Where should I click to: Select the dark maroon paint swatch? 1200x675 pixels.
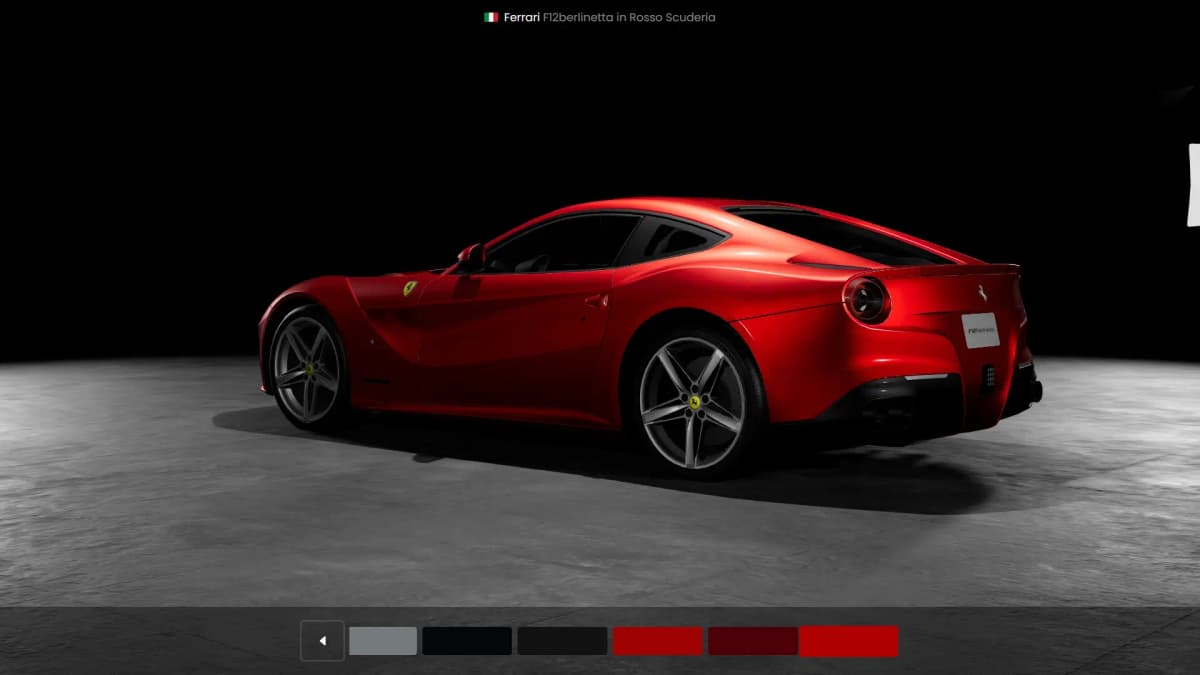pyautogui.click(x=752, y=641)
